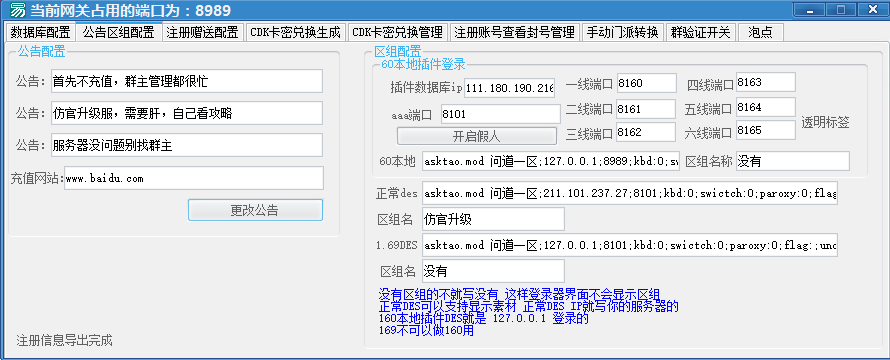
Task: Close the gateway window
Action: 872,10
